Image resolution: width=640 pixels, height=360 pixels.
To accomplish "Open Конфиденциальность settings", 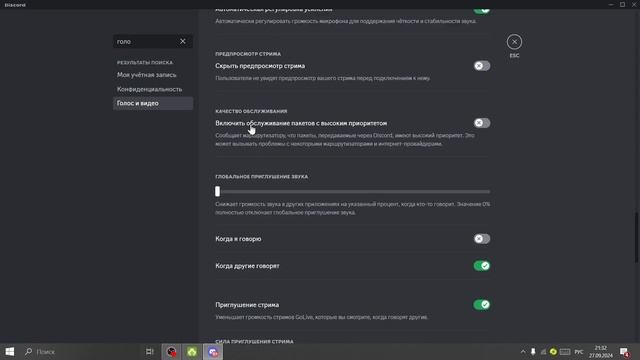I will pos(149,89).
